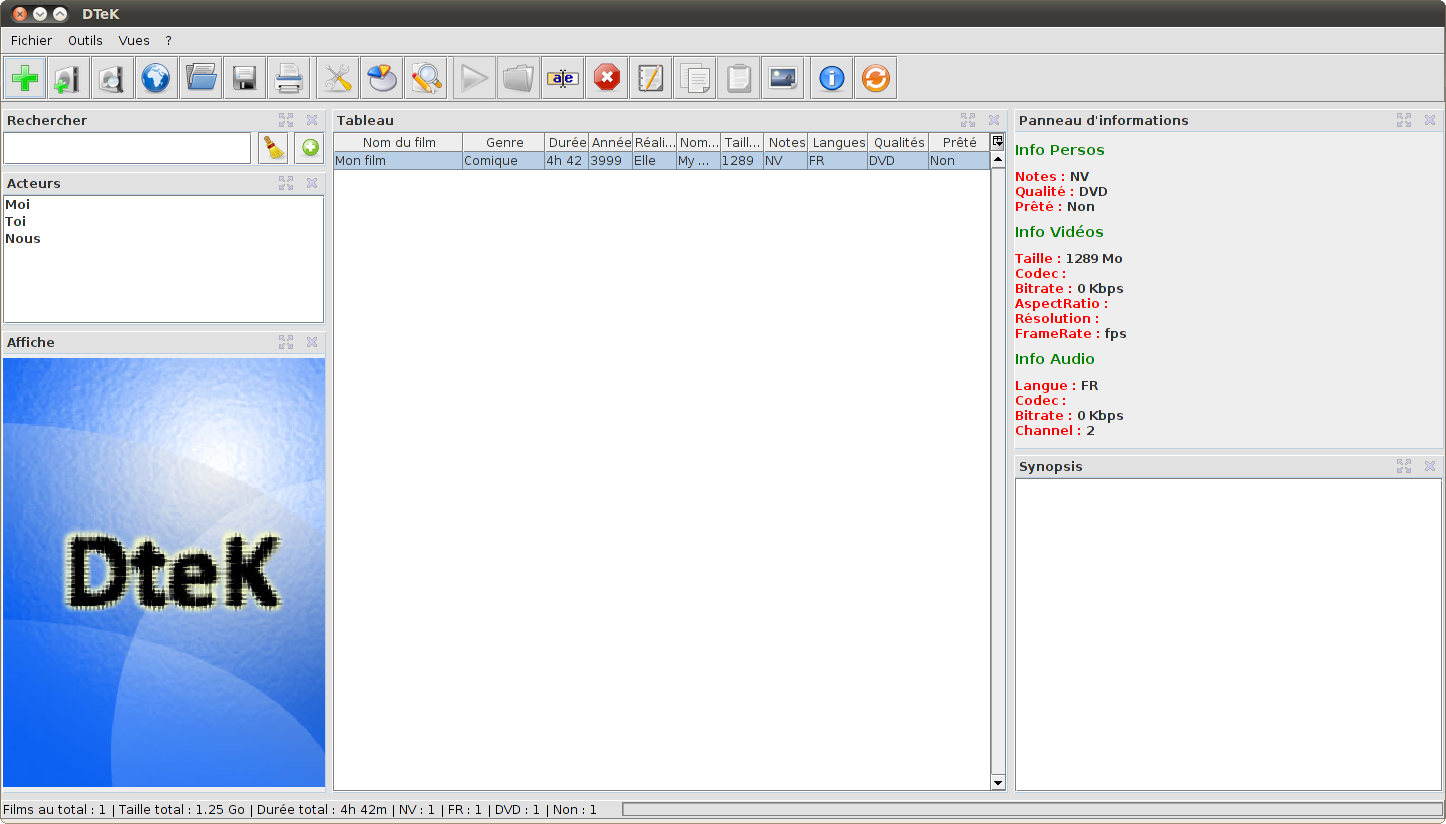1446x824 pixels.
Task: Click the blue open-folder toolbar icon
Action: click(x=201, y=78)
